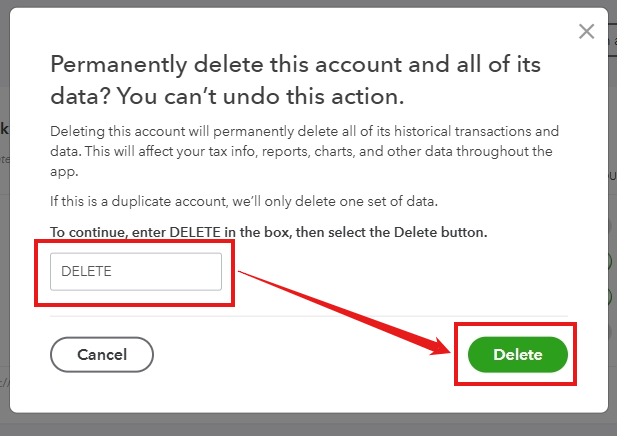Select the "Permanently delete this account" heading
Image resolution: width=617 pixels, height=436 pixels.
coord(295,65)
